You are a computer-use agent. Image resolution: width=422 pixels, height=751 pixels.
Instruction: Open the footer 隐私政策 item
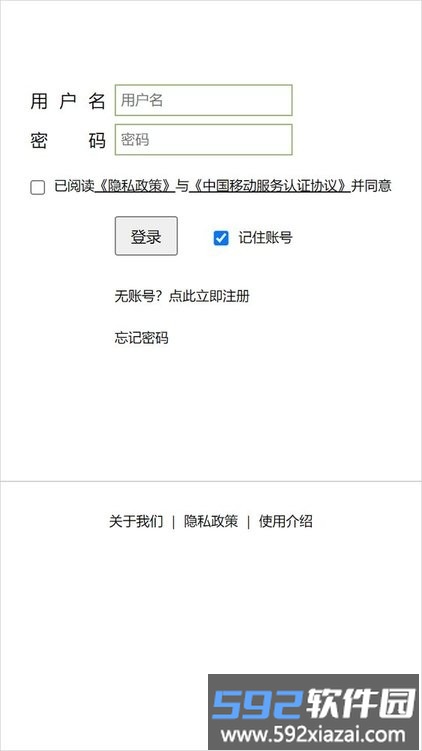[211, 521]
